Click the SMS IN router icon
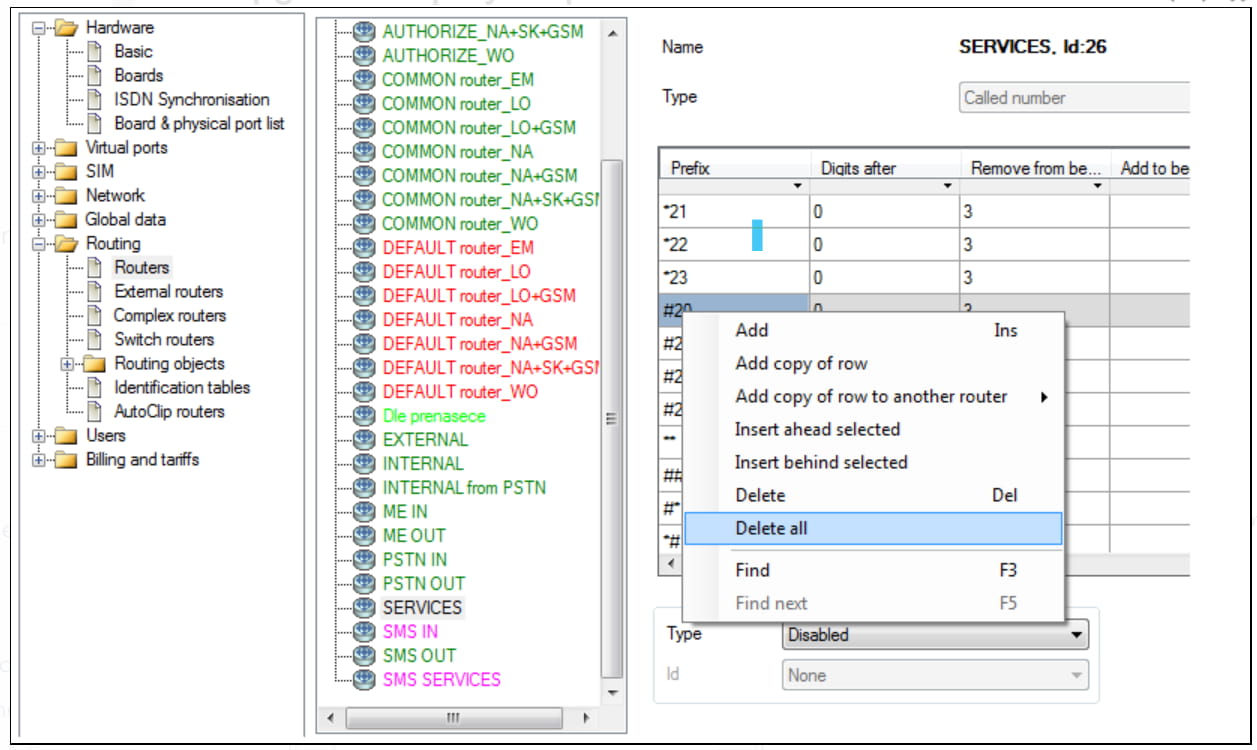 click(x=365, y=632)
